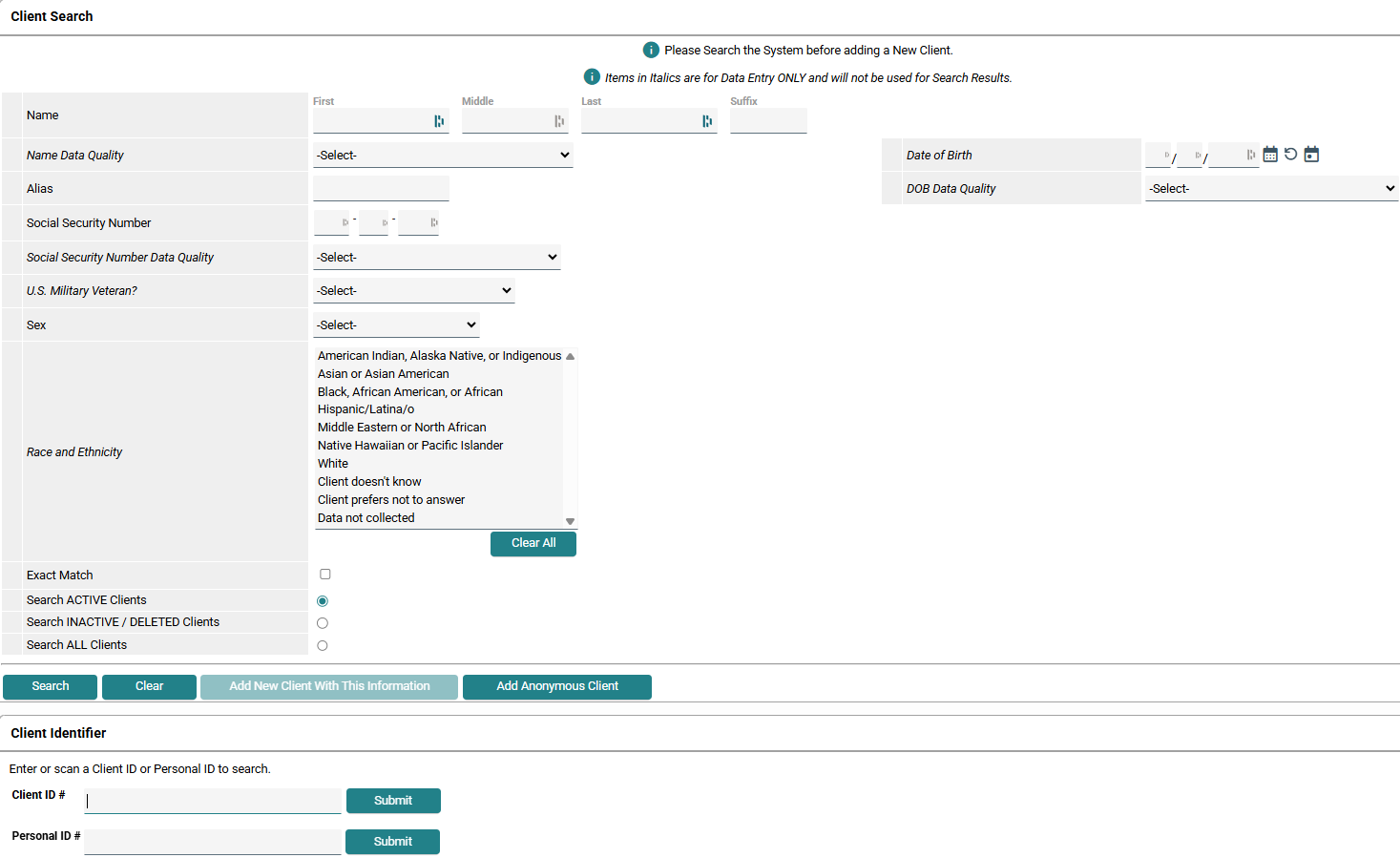Click the Search button
Image resolution: width=1400 pixels, height=858 pixels.
click(x=51, y=687)
